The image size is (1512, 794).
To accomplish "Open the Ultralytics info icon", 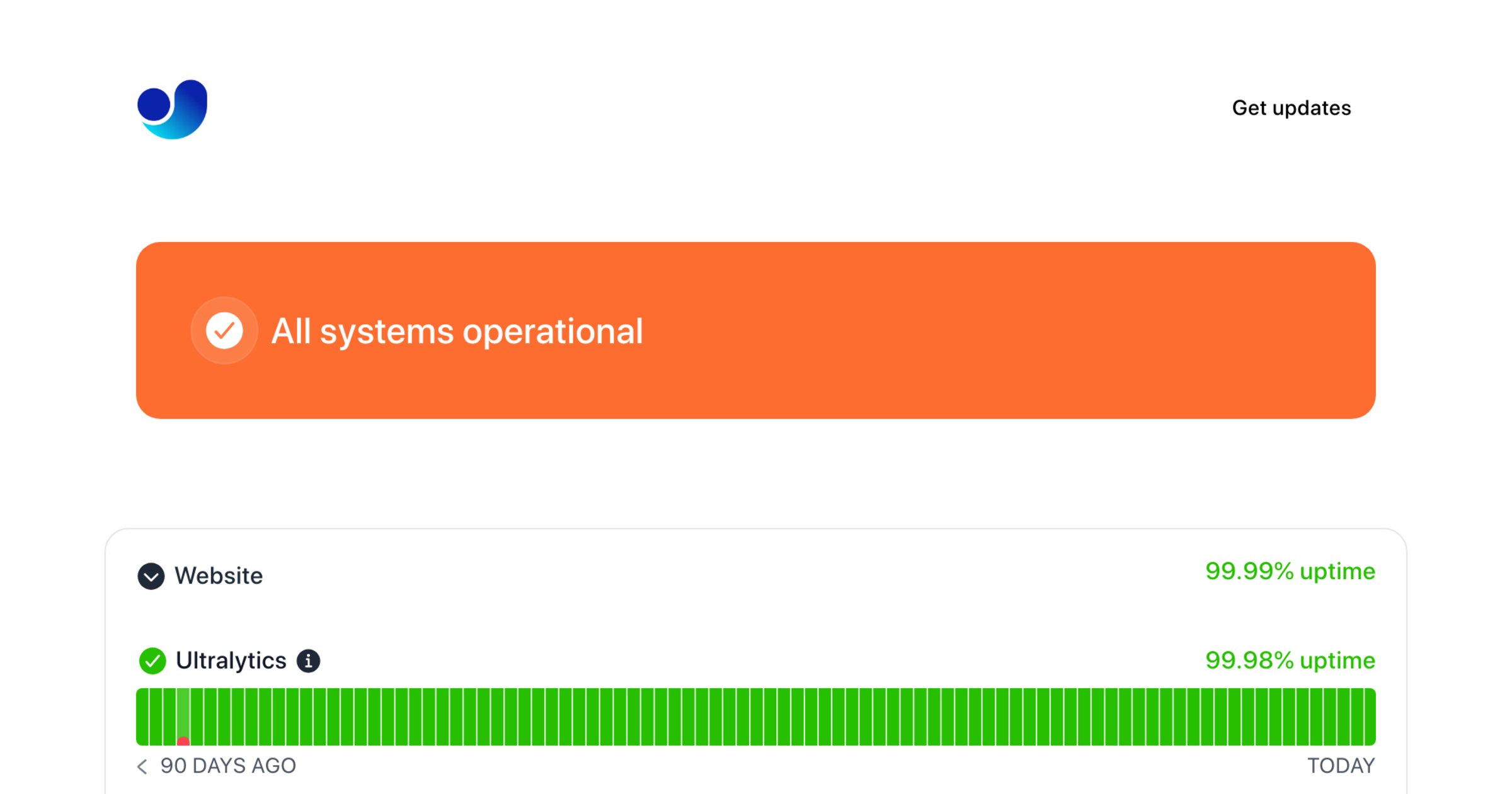I will click(x=308, y=661).
